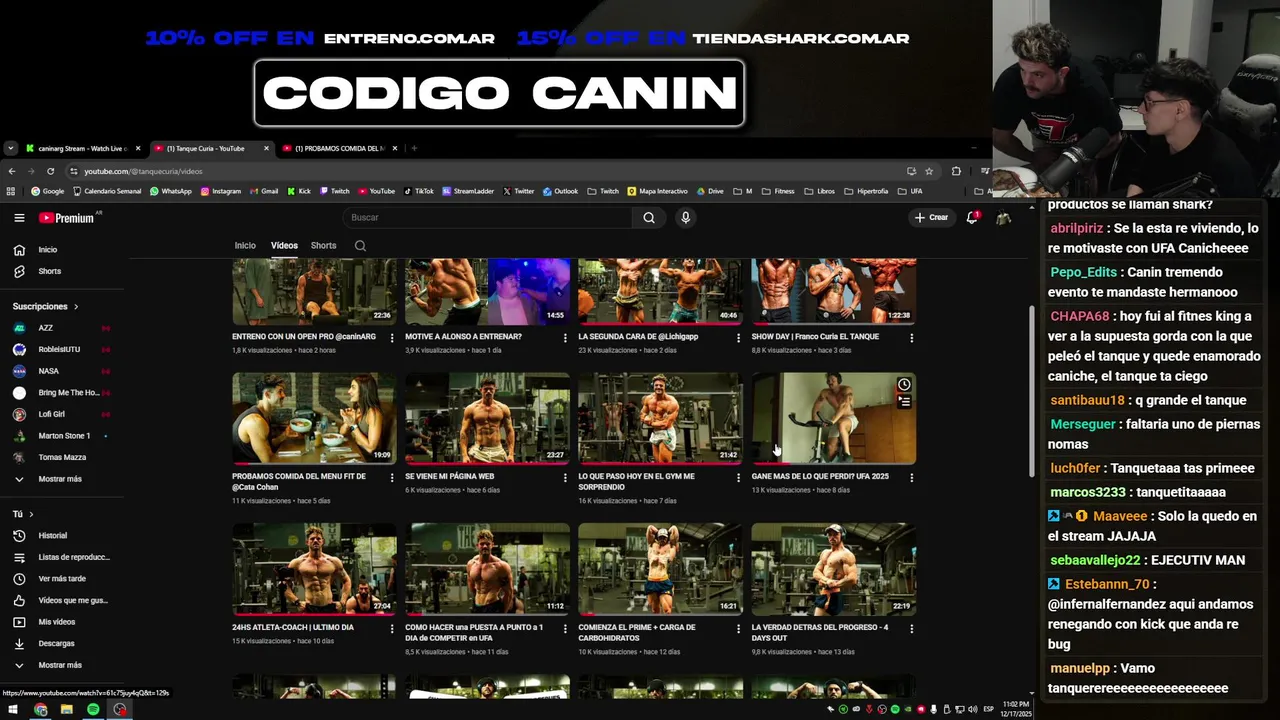Screen dimensions: 1280x720
Task: Open a new browser tab
Action: point(414,148)
